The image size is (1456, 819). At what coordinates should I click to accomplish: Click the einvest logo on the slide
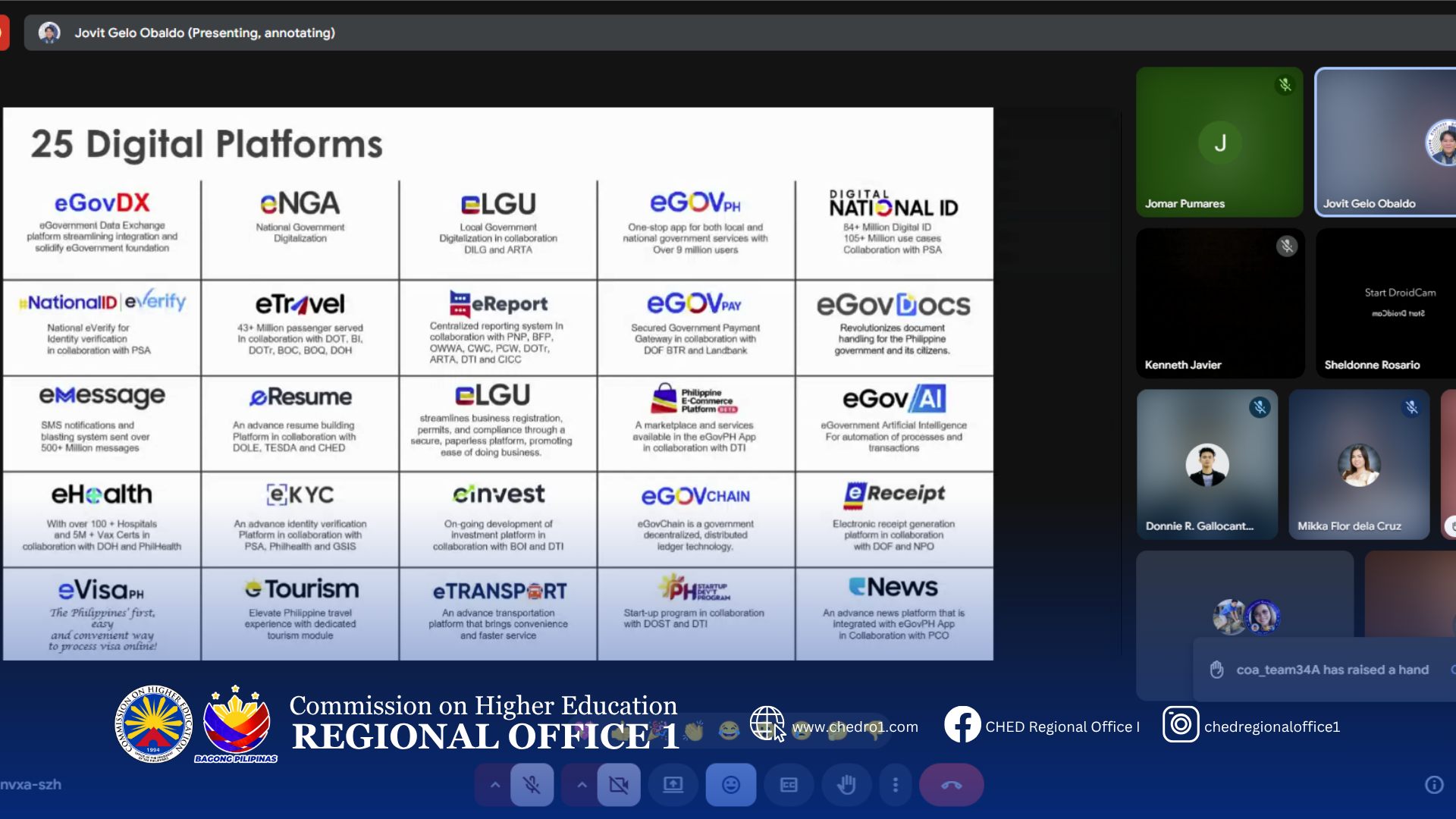[x=498, y=494]
